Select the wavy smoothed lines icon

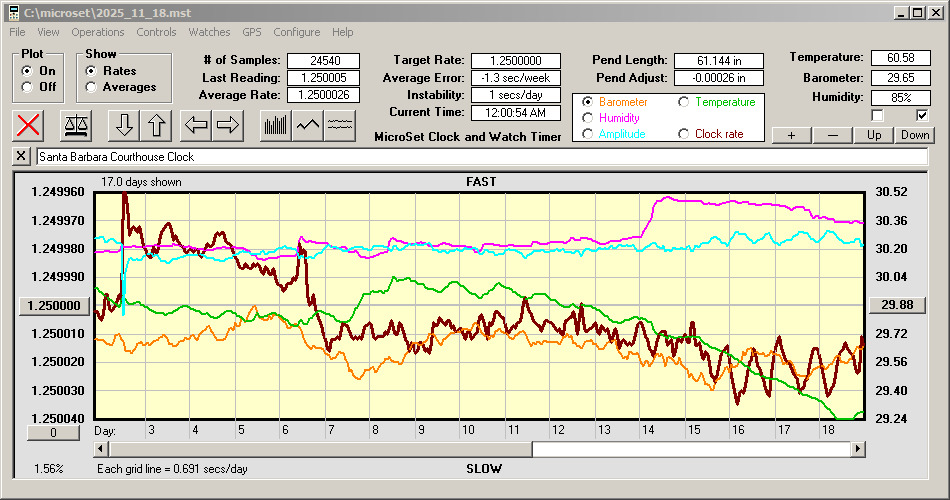[340, 125]
